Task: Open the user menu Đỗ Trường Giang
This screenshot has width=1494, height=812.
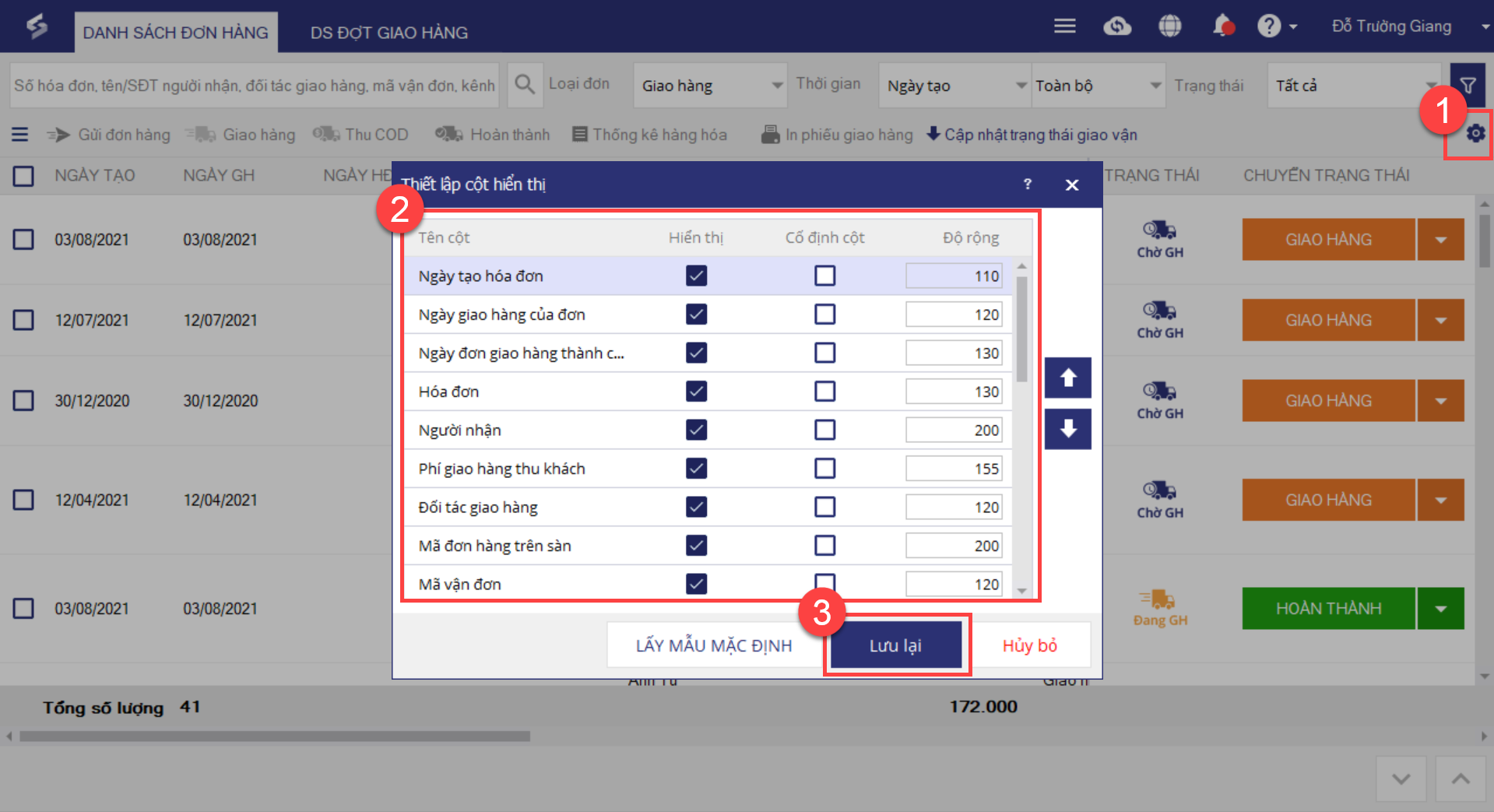Action: coord(1409,26)
